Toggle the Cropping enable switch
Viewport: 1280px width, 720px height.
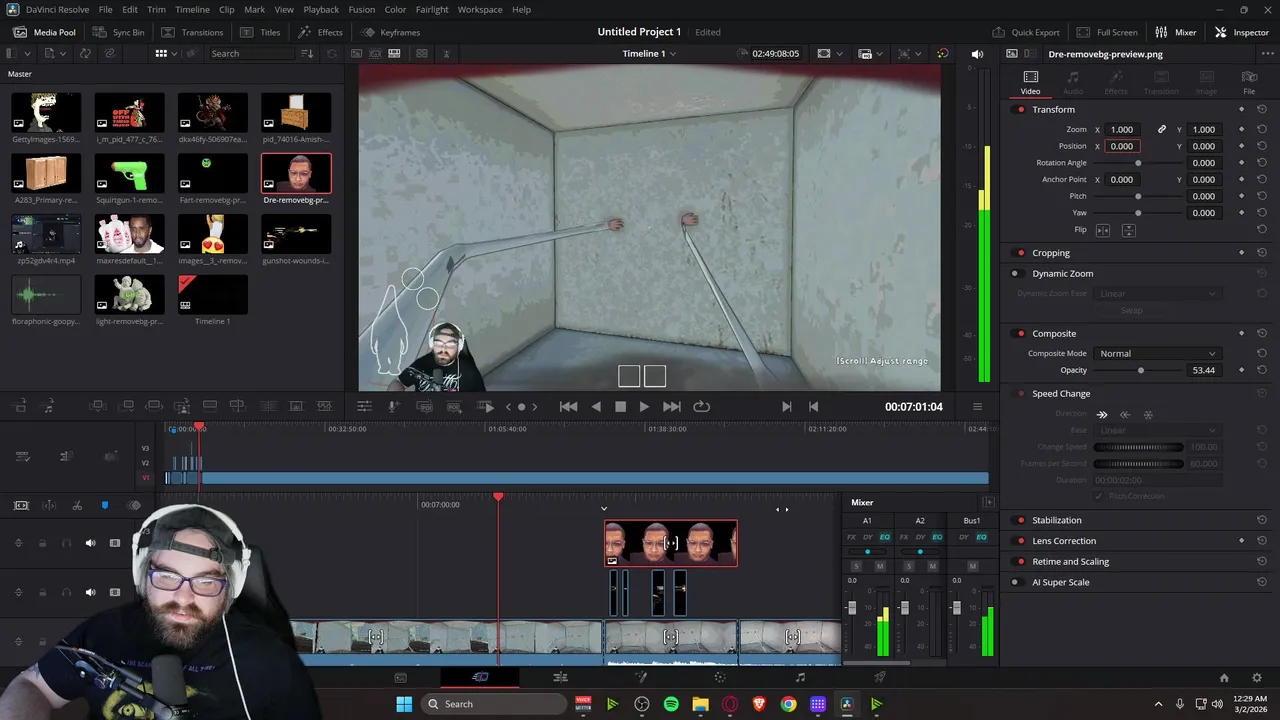pos(1020,253)
